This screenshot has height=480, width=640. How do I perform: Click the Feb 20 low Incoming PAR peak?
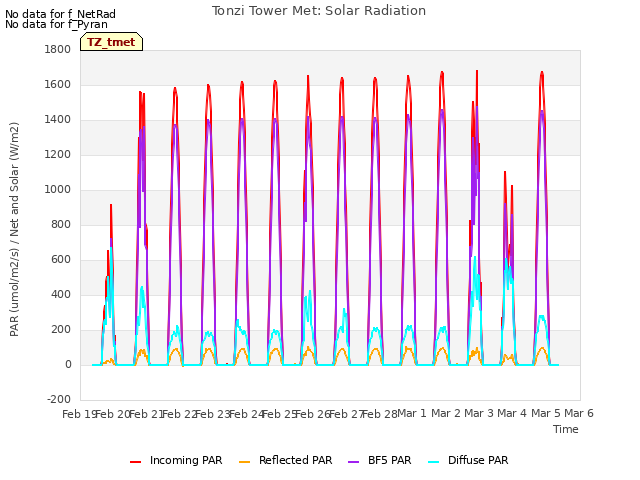pos(111,205)
